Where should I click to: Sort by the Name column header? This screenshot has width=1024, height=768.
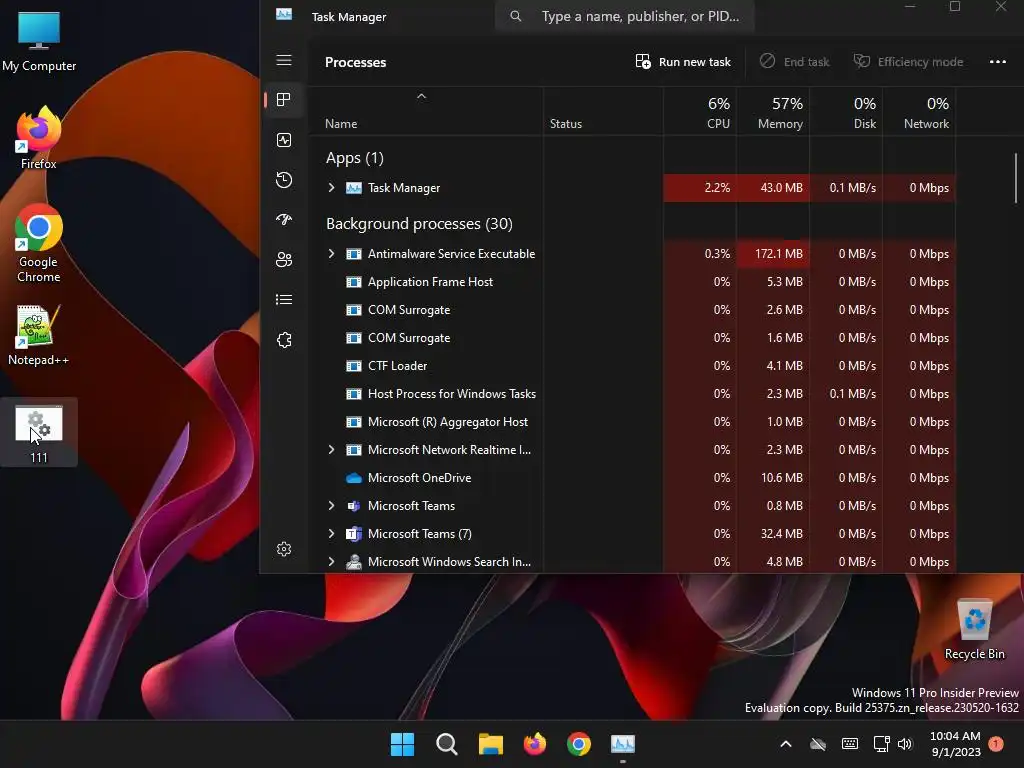pyautogui.click(x=425, y=112)
